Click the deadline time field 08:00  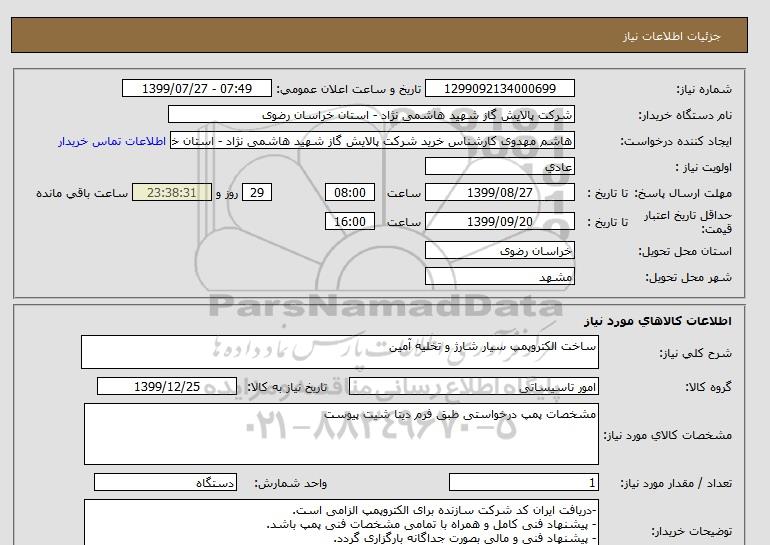coord(350,192)
